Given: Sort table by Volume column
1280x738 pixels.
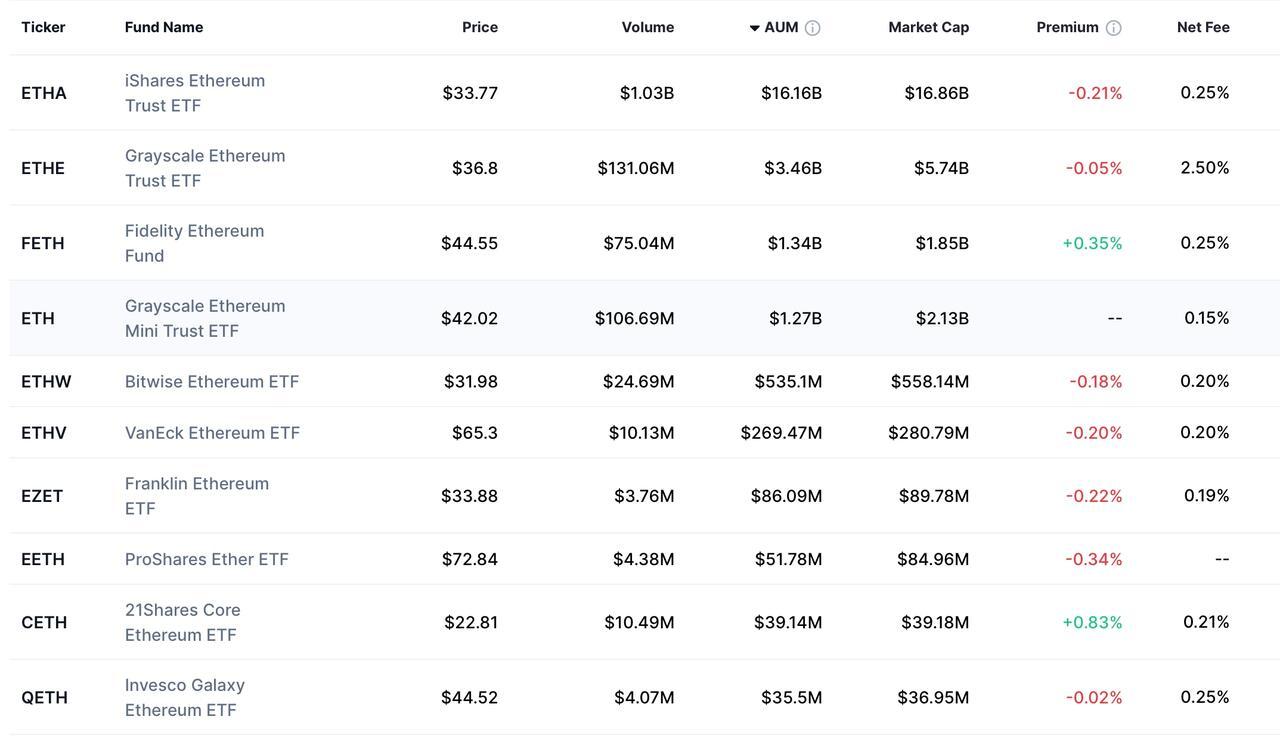Looking at the screenshot, I should pyautogui.click(x=647, y=27).
